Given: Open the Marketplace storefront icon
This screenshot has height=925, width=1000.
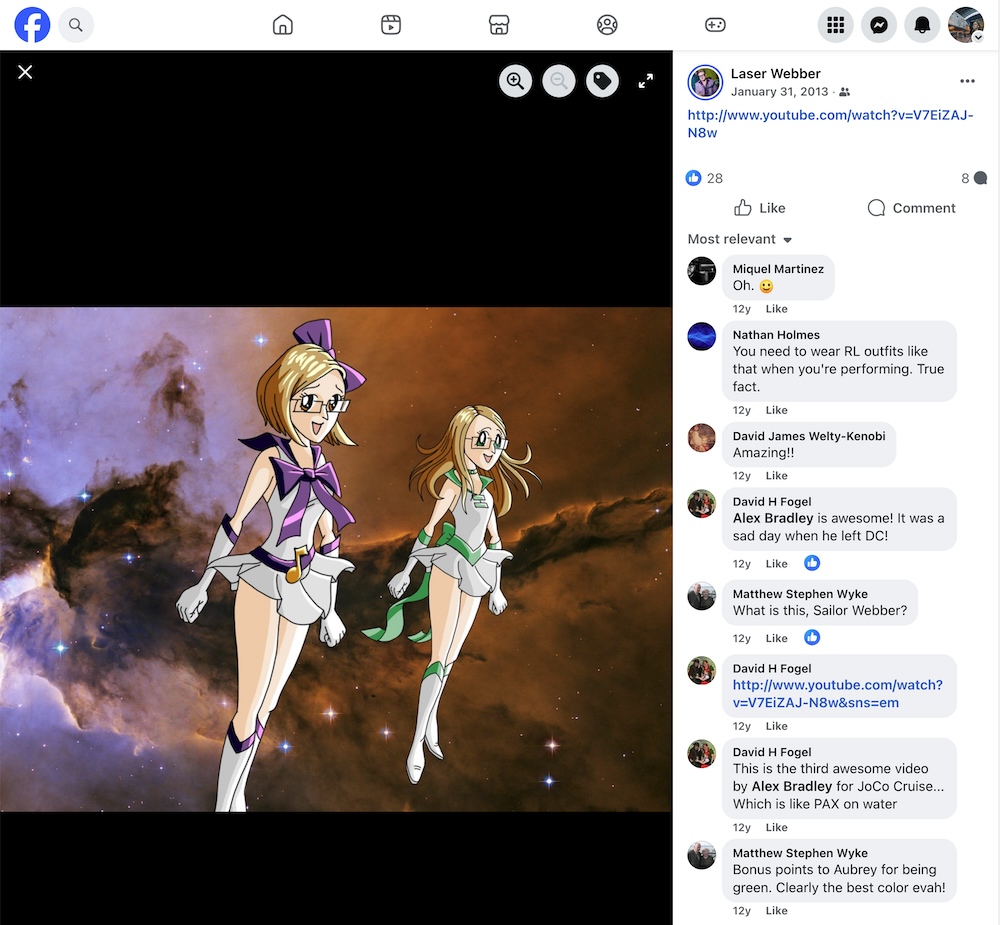Looking at the screenshot, I should point(499,25).
